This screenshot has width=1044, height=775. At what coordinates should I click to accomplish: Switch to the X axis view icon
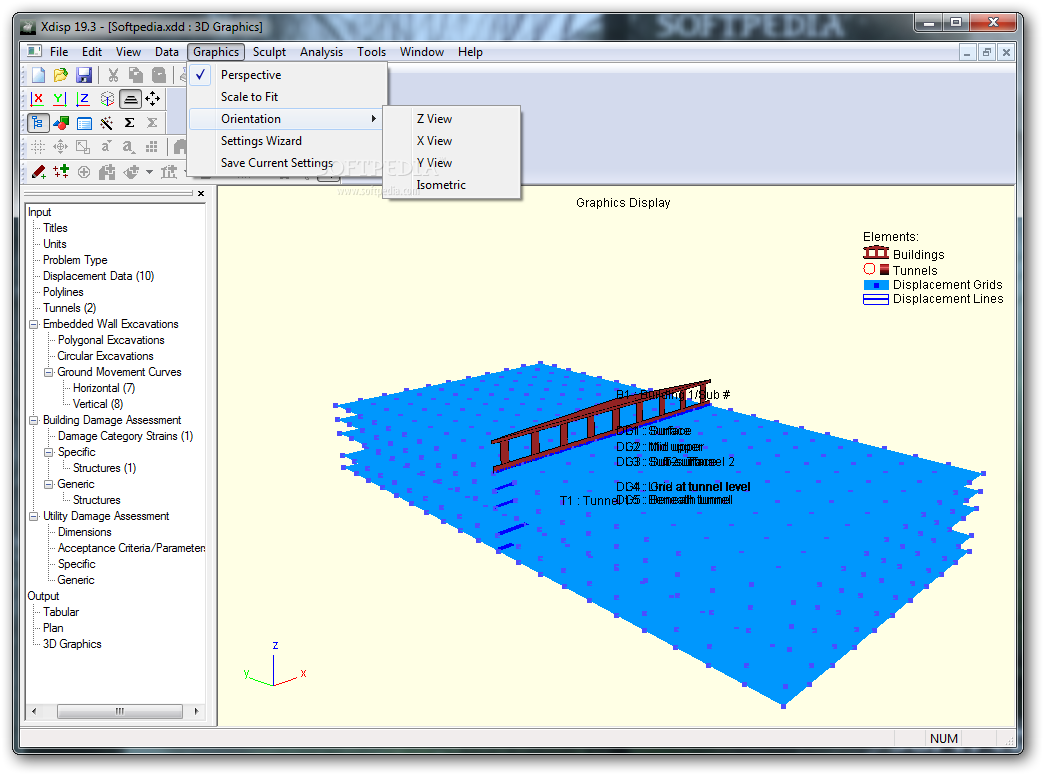37,99
